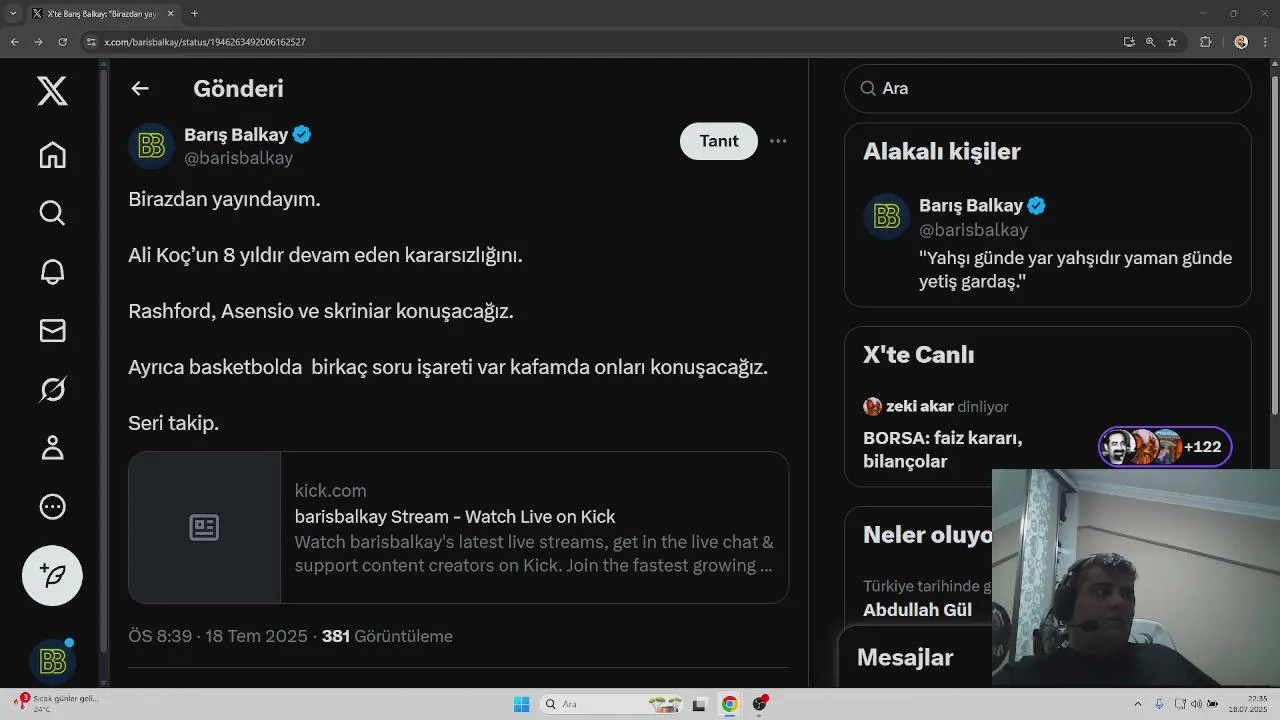Go back using arrow beside Gönderi

(140, 89)
